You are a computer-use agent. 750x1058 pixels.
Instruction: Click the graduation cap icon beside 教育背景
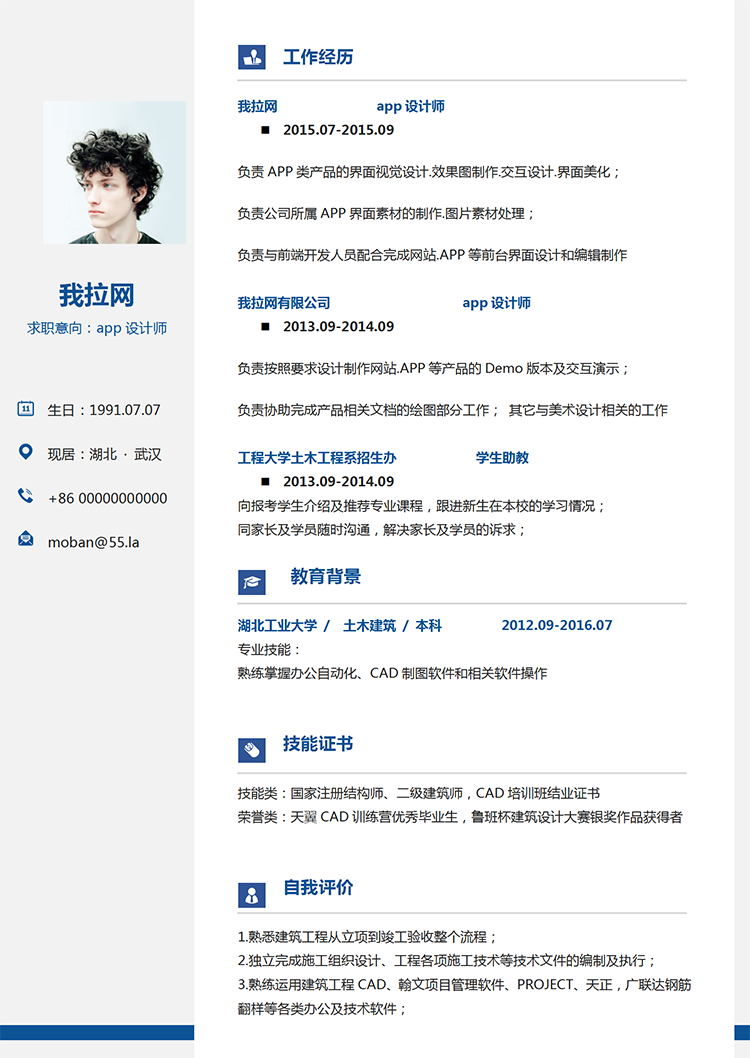click(251, 581)
